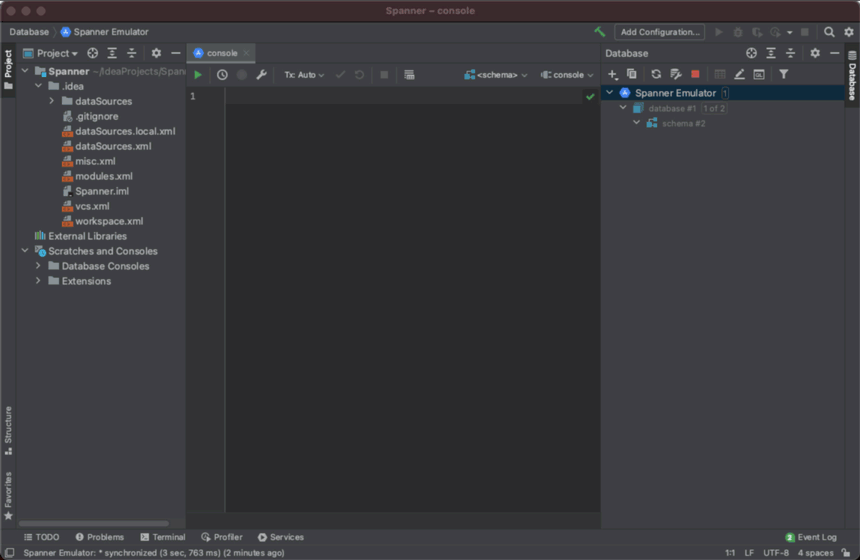
Task: Toggle the Project tool window side tab
Action: [8, 70]
